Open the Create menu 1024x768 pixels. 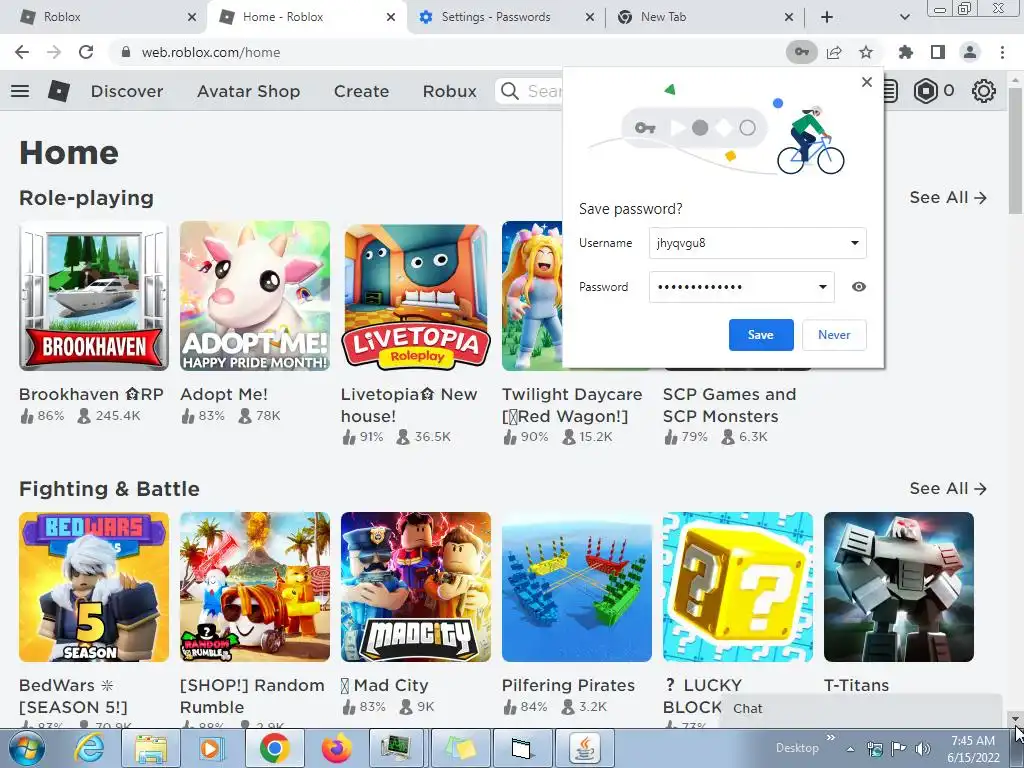[x=361, y=91]
